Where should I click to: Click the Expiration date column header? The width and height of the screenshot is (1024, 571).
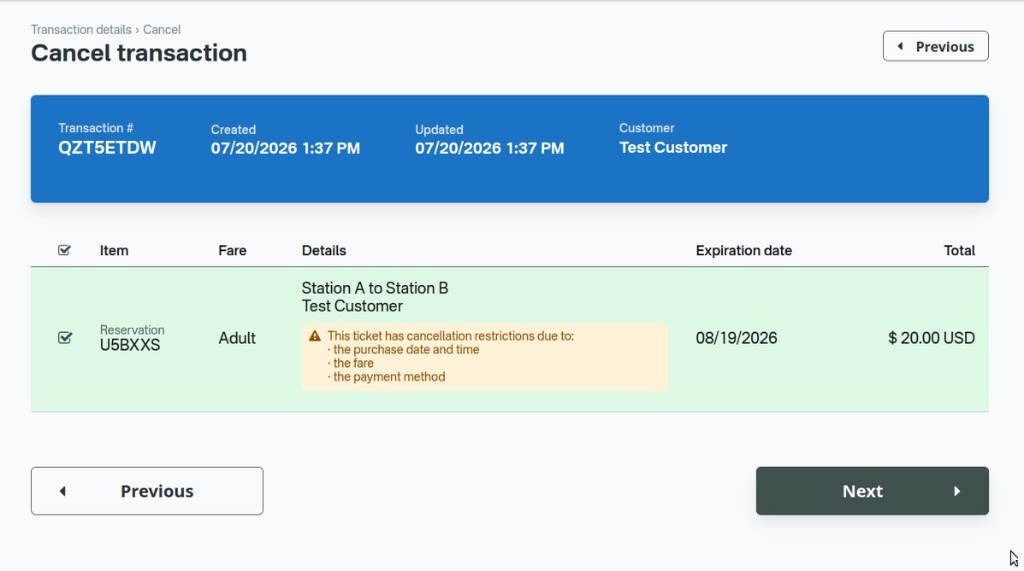point(744,250)
